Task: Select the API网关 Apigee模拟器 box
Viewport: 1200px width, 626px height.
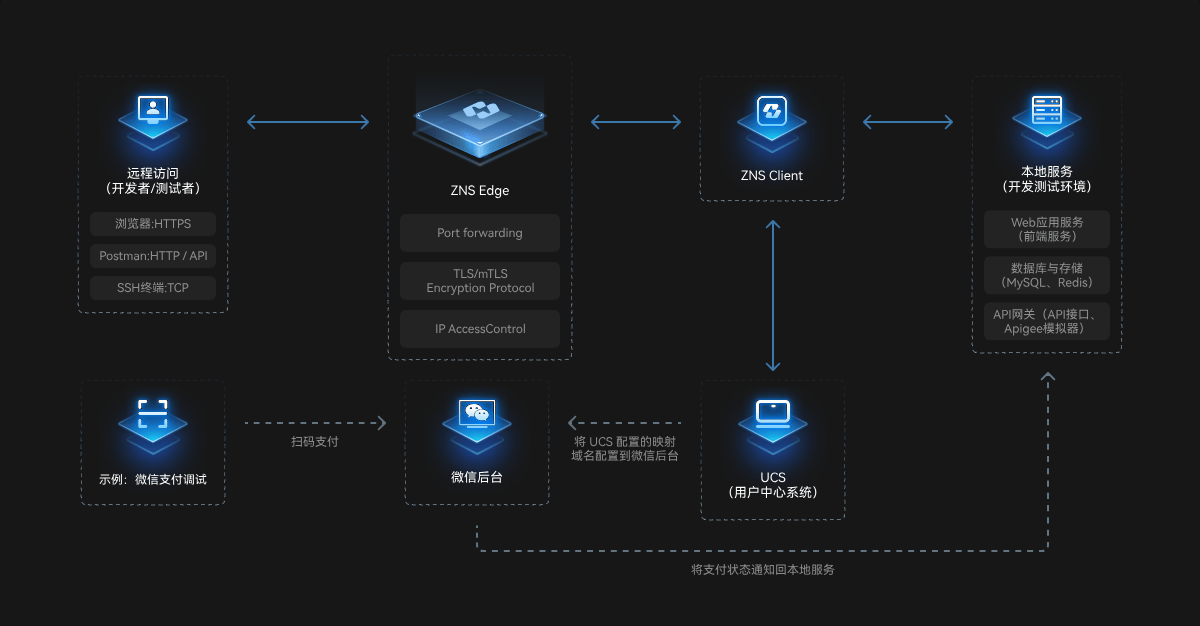Action: [1047, 321]
